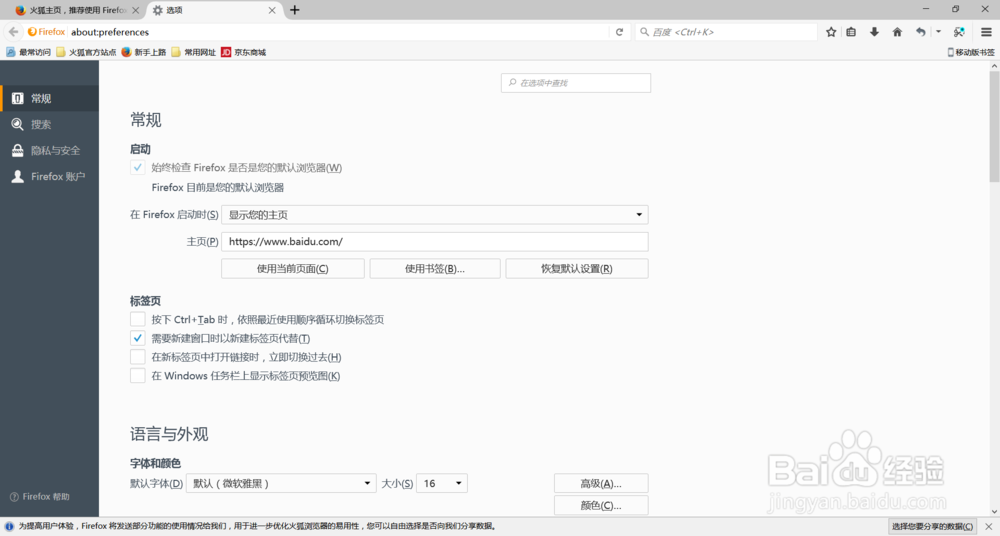This screenshot has height=536, width=1000.
Task: Click the info icon in notification bar
Action: 9,526
